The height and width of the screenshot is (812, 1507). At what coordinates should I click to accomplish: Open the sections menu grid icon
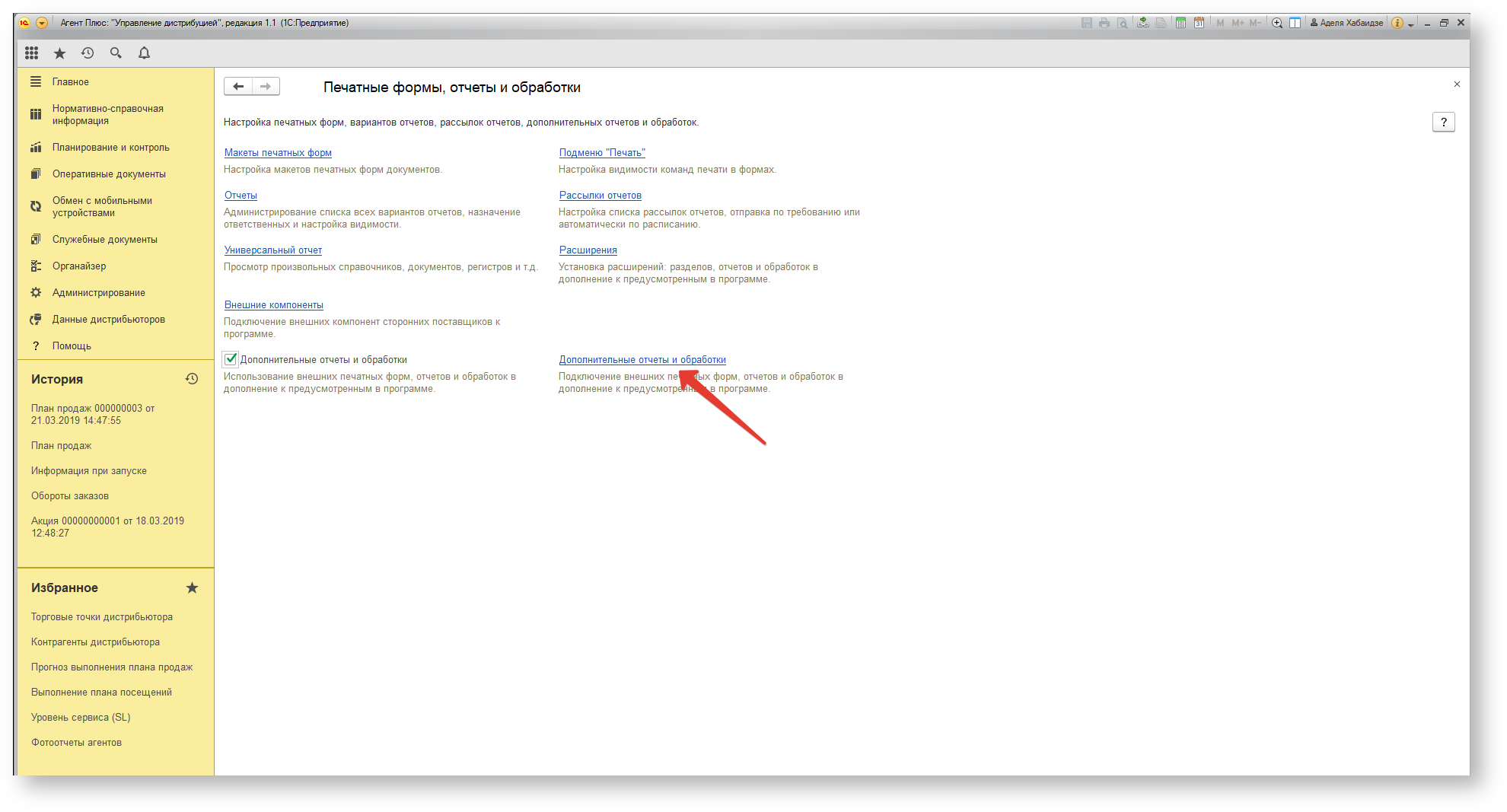[x=31, y=53]
